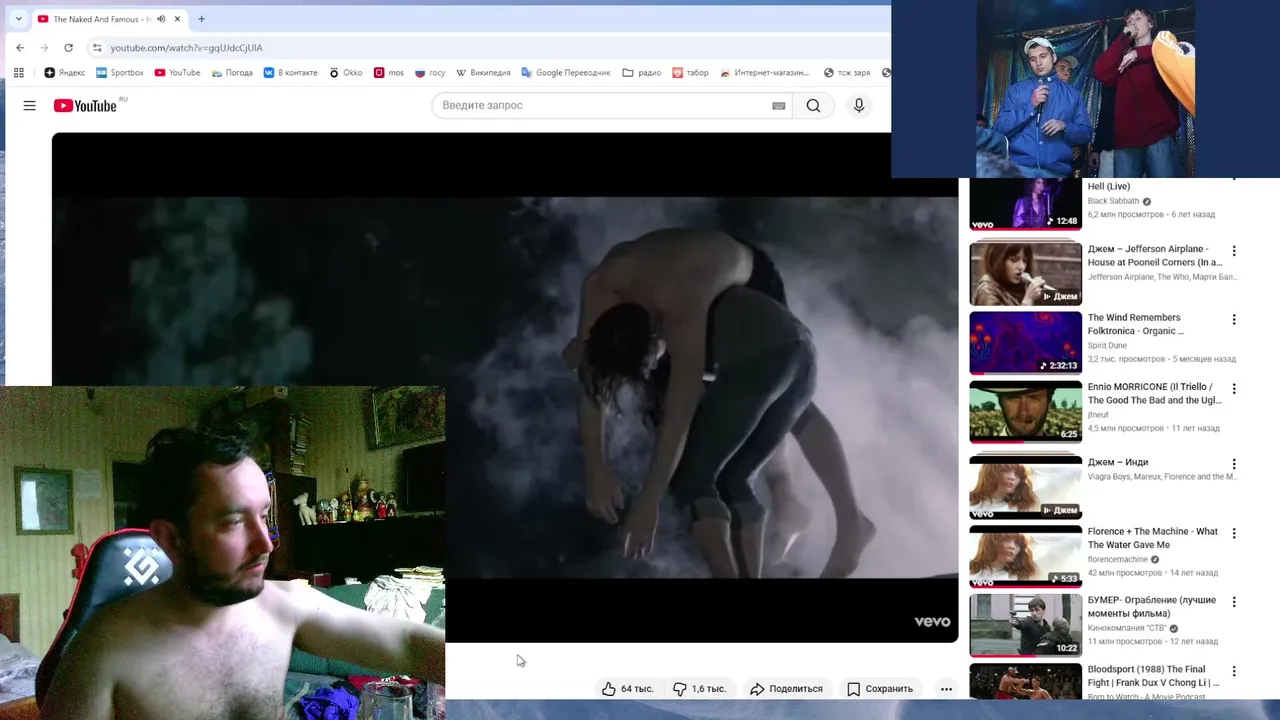This screenshot has width=1280, height=720.
Task: Open БУМЕР- Ограбление video title
Action: (1152, 607)
